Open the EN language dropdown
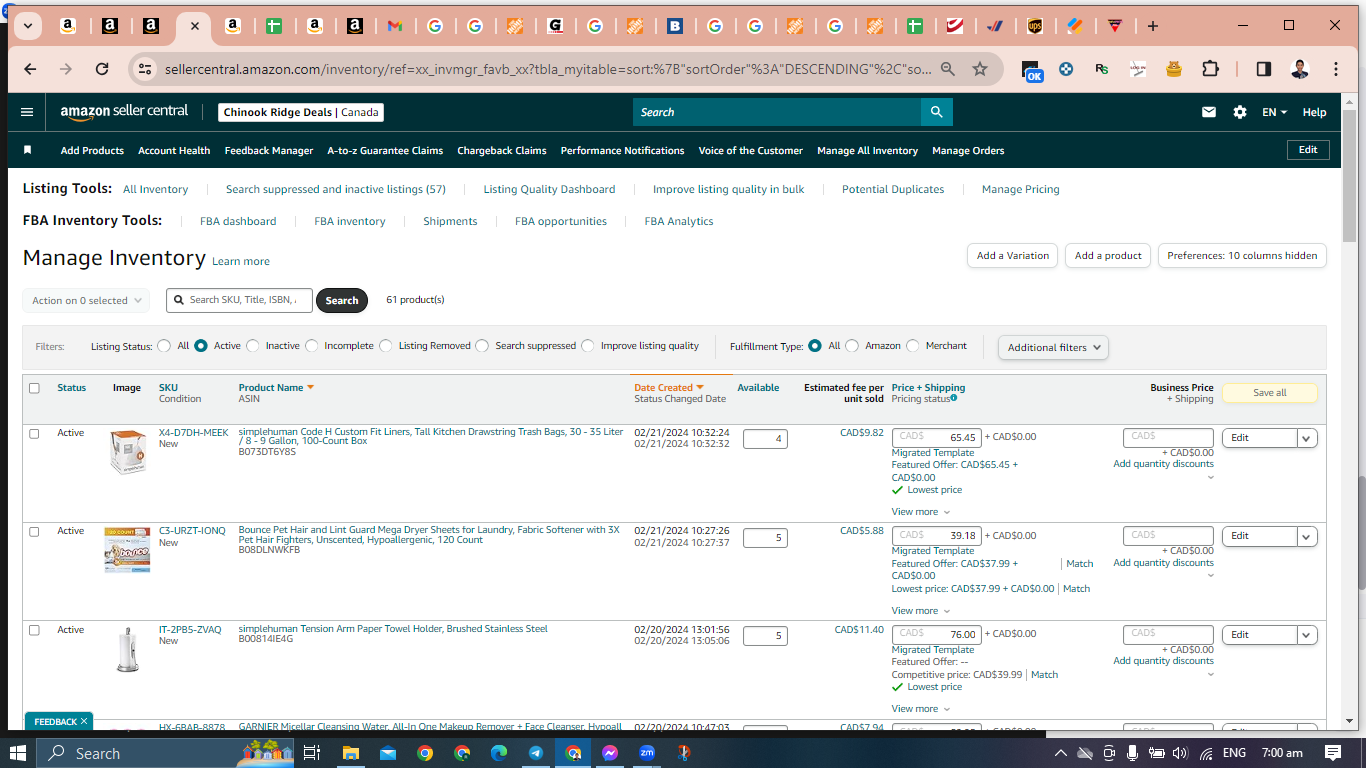This screenshot has width=1366, height=768. point(1274,112)
